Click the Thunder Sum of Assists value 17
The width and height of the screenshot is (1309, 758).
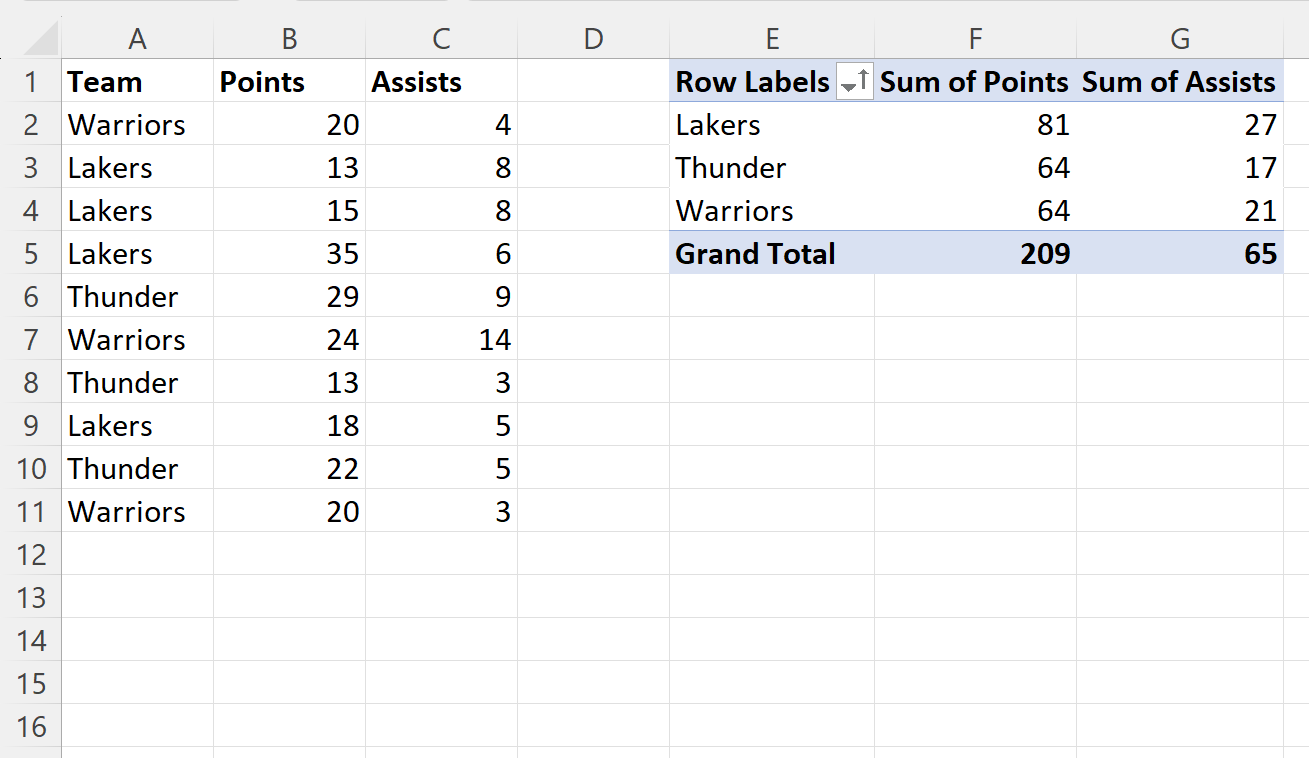(x=1180, y=168)
